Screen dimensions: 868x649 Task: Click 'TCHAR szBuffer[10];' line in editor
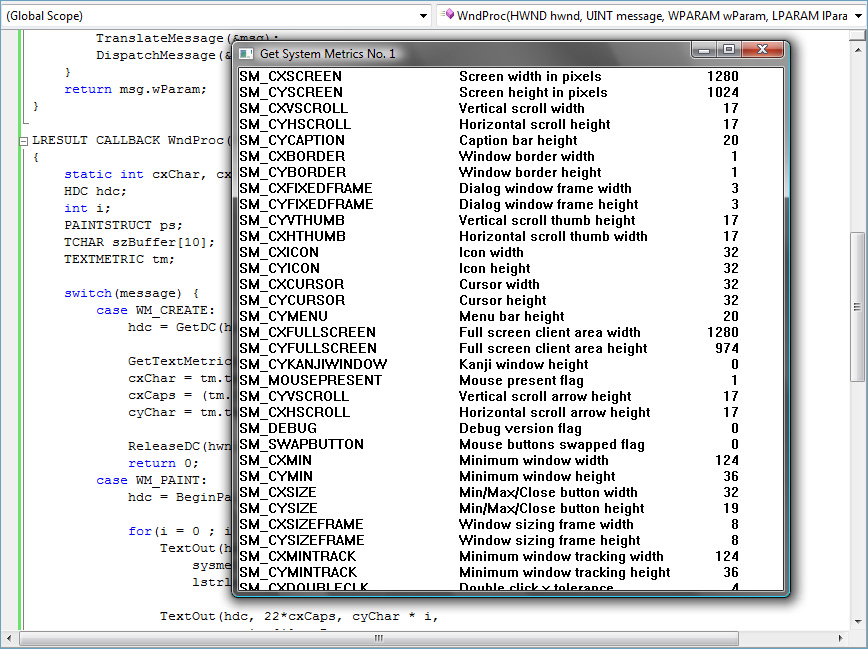point(139,242)
